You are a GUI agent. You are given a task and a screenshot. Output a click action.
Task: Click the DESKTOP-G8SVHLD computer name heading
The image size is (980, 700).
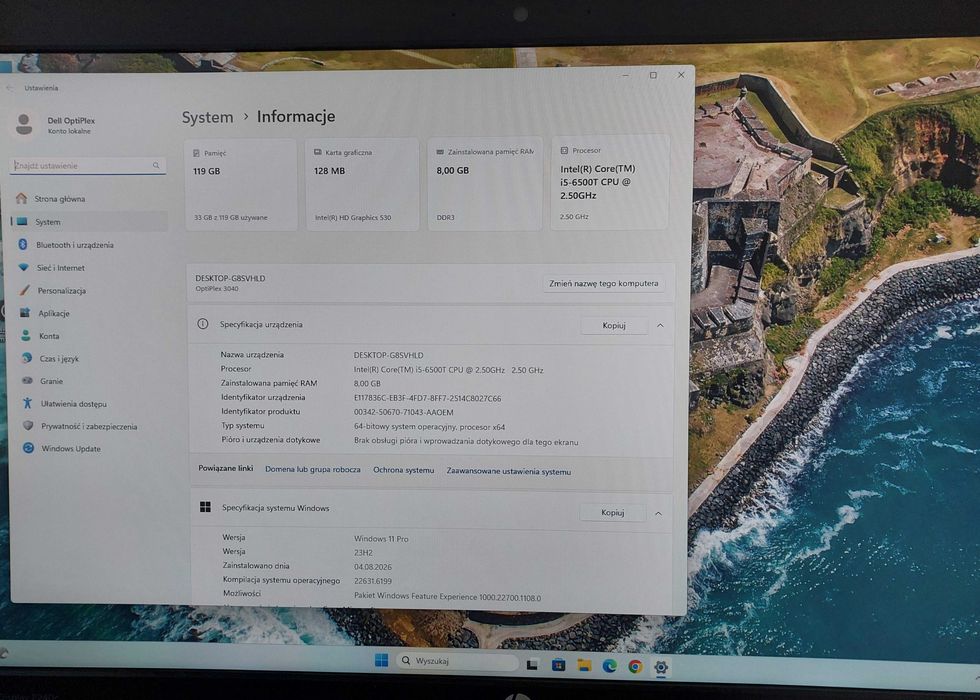(x=230, y=278)
